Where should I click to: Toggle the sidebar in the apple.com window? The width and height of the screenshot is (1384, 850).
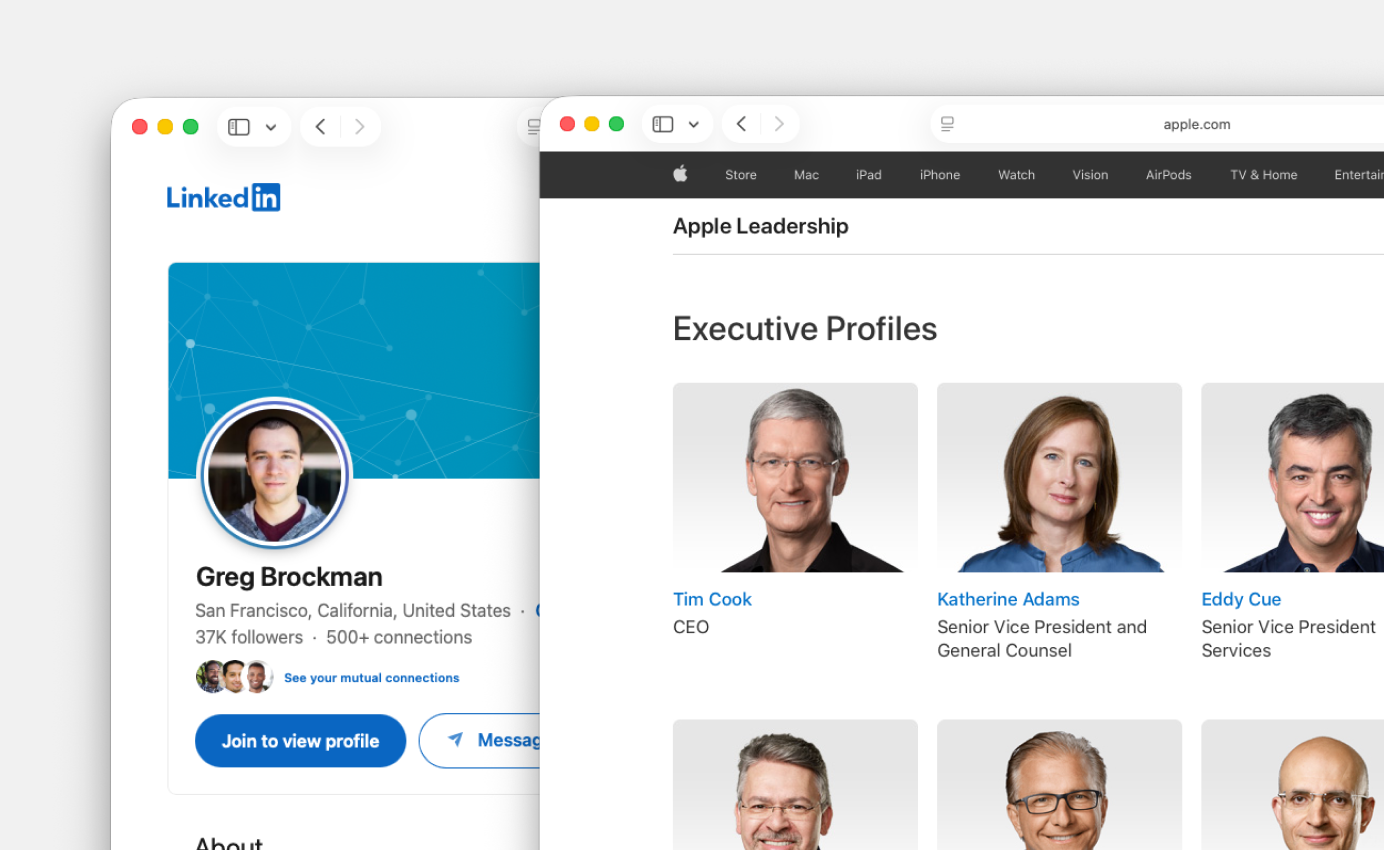point(663,124)
